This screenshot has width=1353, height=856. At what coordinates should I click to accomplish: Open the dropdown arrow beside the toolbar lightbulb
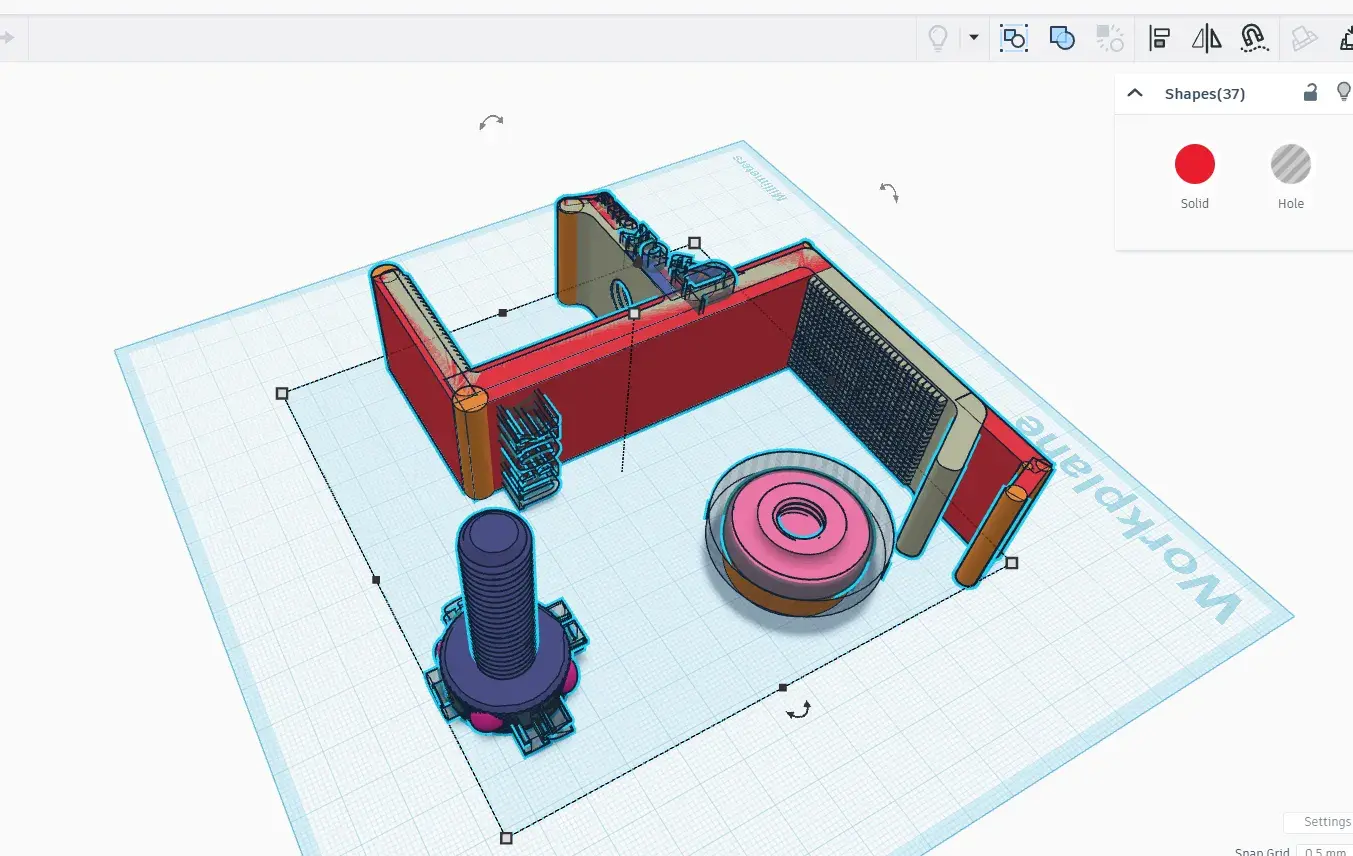974,38
